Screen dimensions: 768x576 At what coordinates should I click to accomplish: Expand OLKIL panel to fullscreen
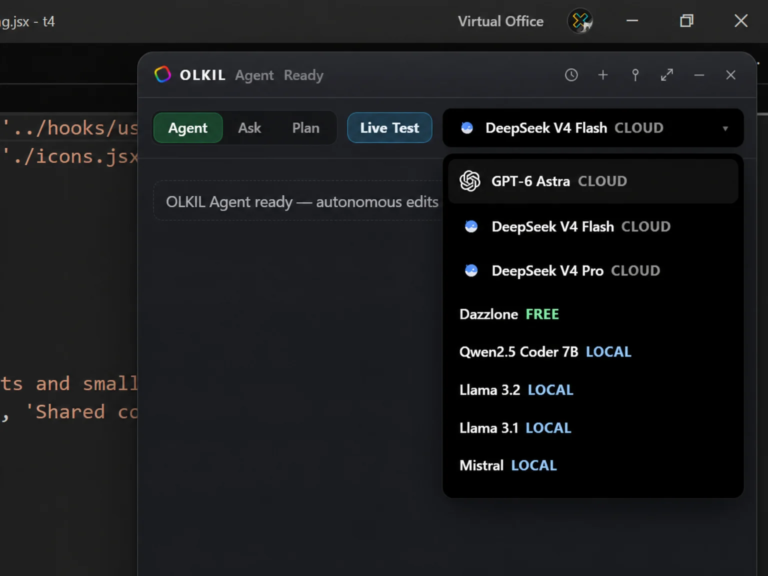point(667,75)
